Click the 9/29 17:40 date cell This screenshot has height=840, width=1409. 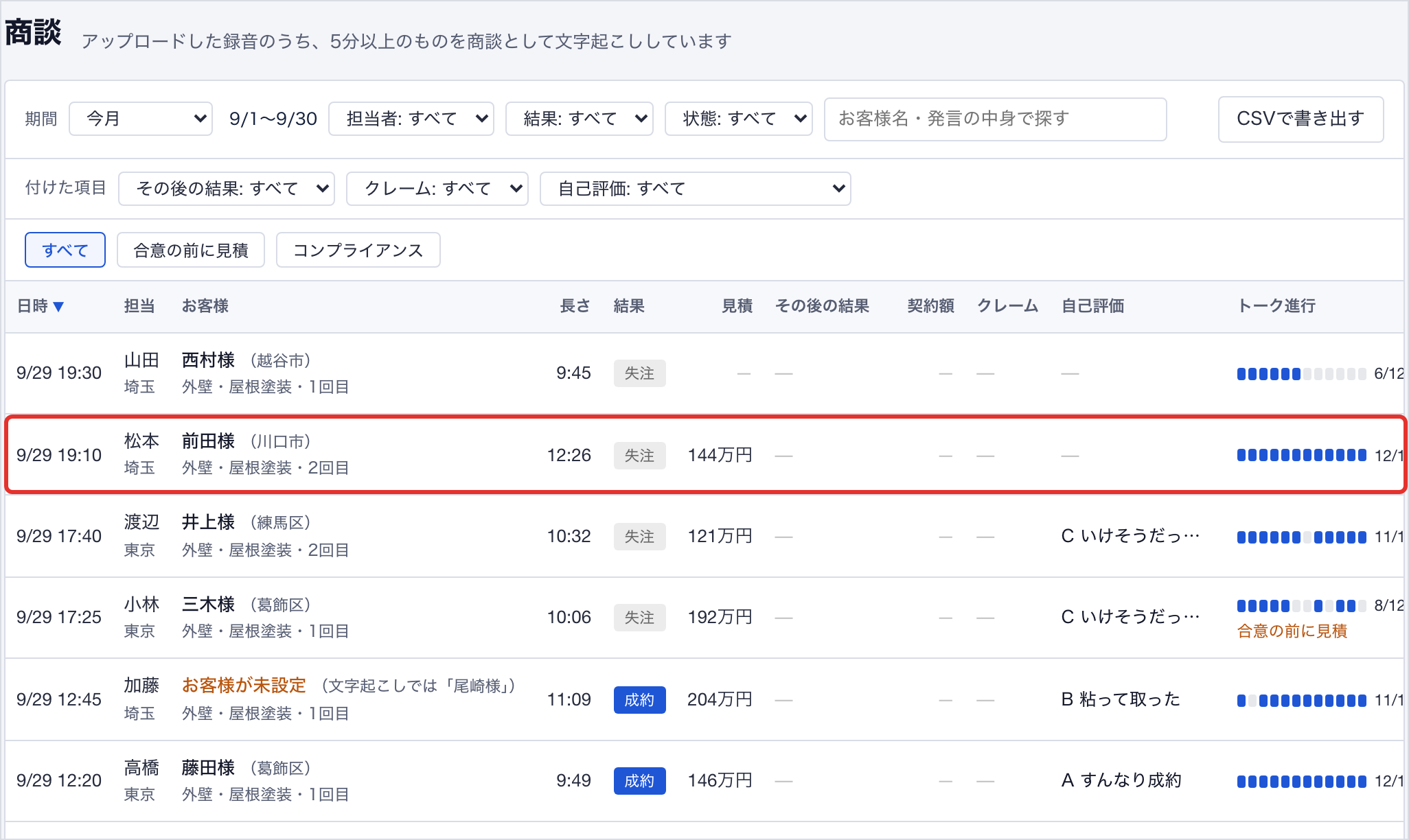59,536
